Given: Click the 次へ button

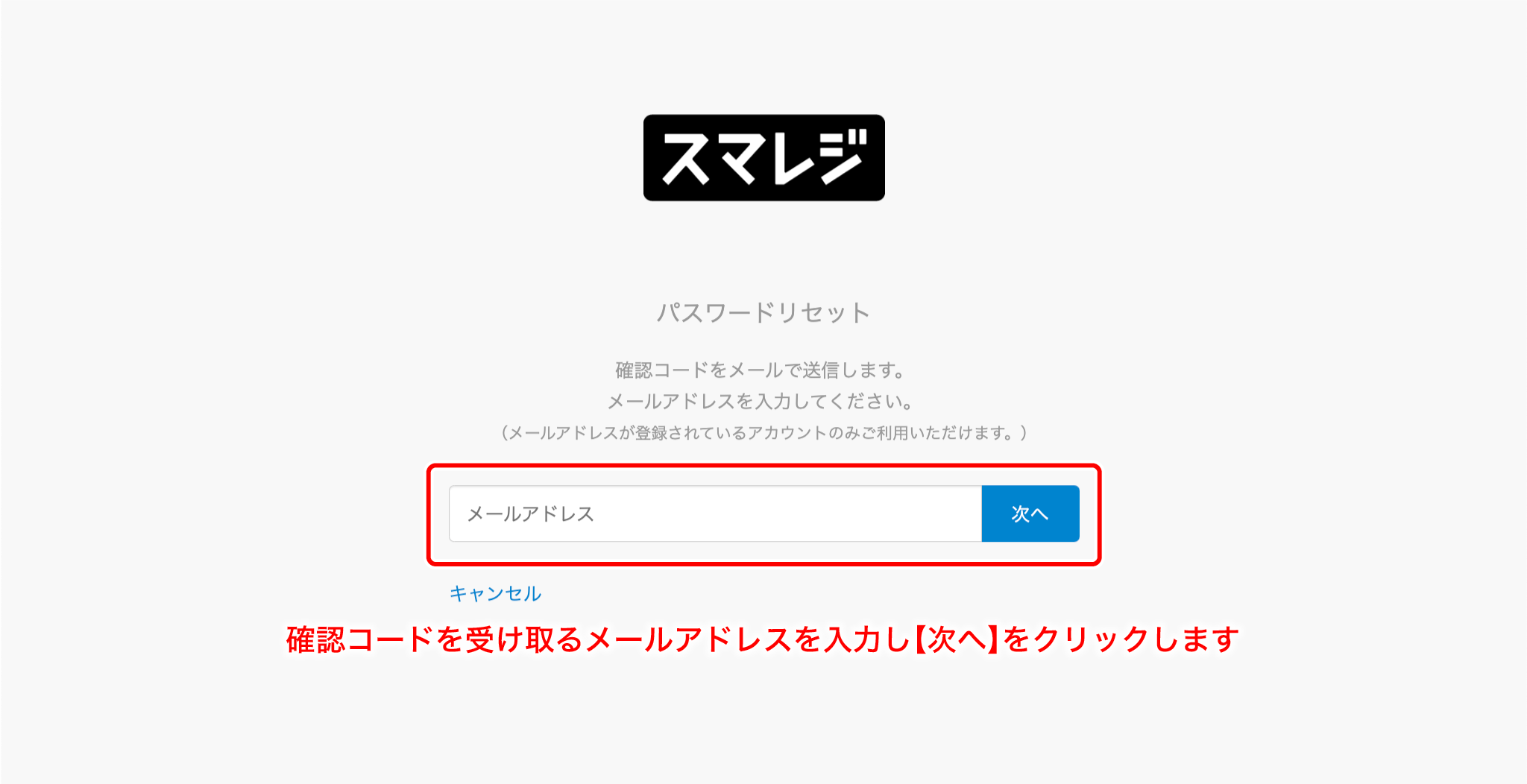Looking at the screenshot, I should 1030,513.
